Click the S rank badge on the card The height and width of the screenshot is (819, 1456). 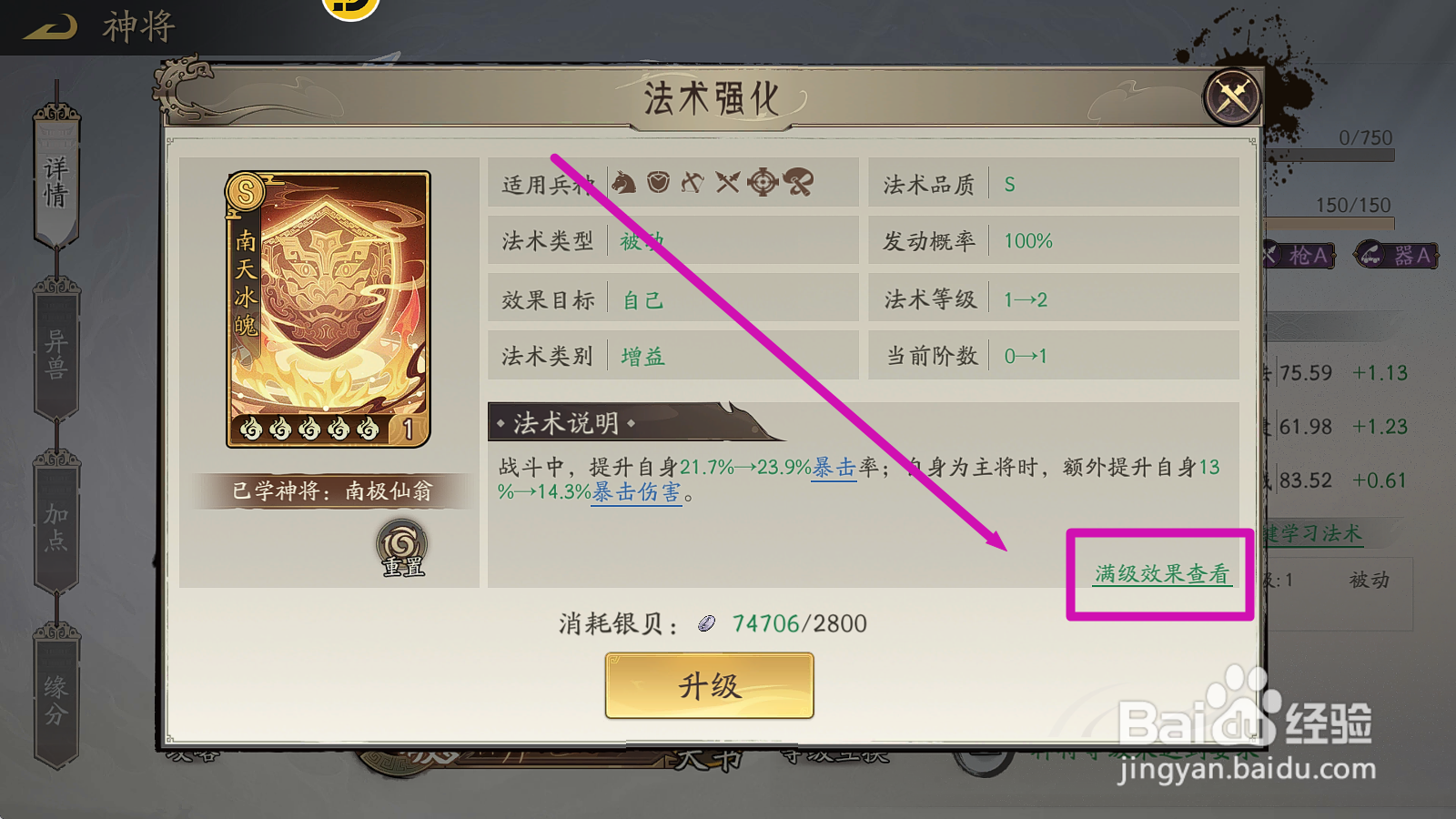(x=246, y=192)
